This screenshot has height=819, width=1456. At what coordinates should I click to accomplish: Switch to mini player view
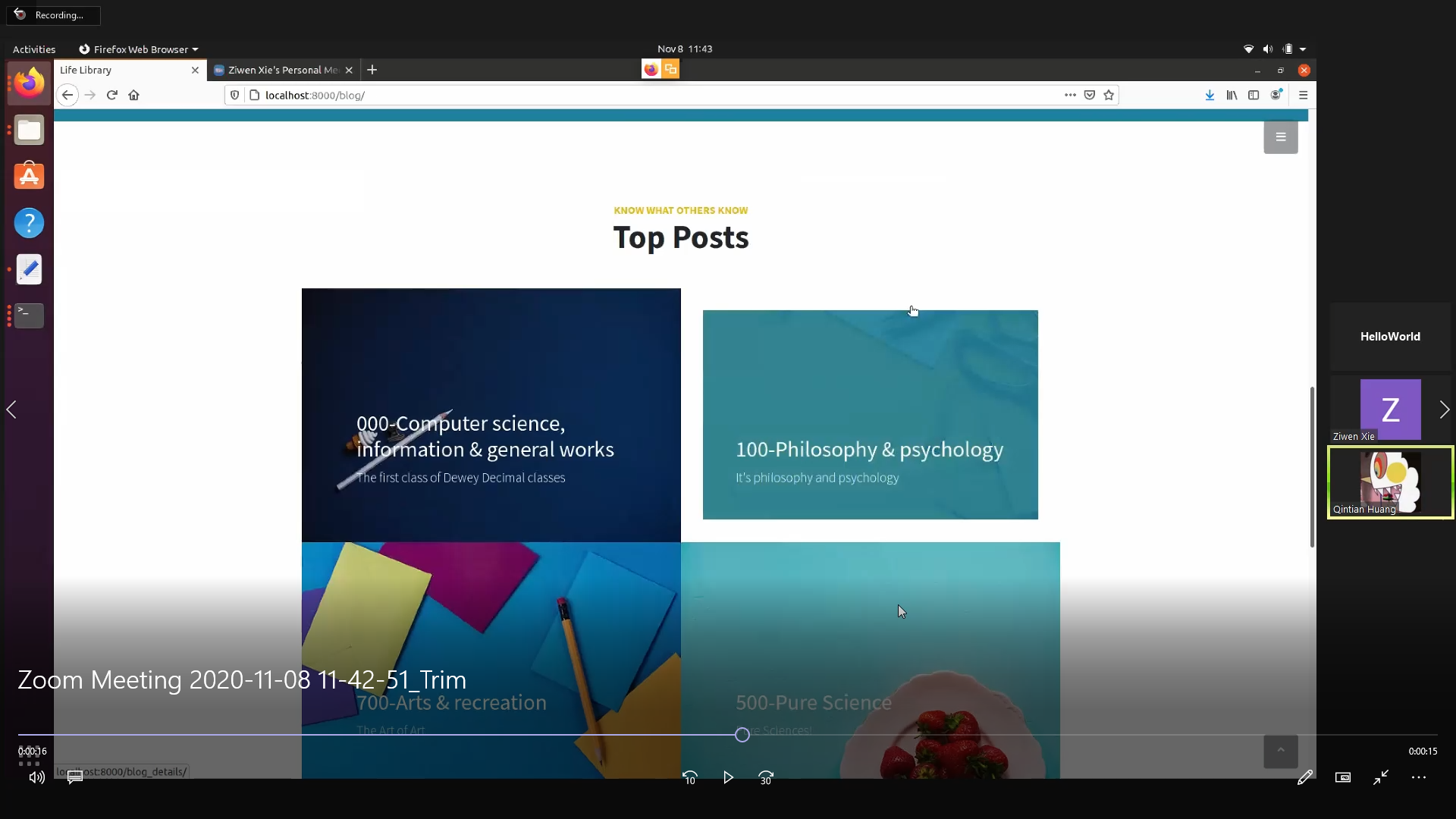[1342, 777]
